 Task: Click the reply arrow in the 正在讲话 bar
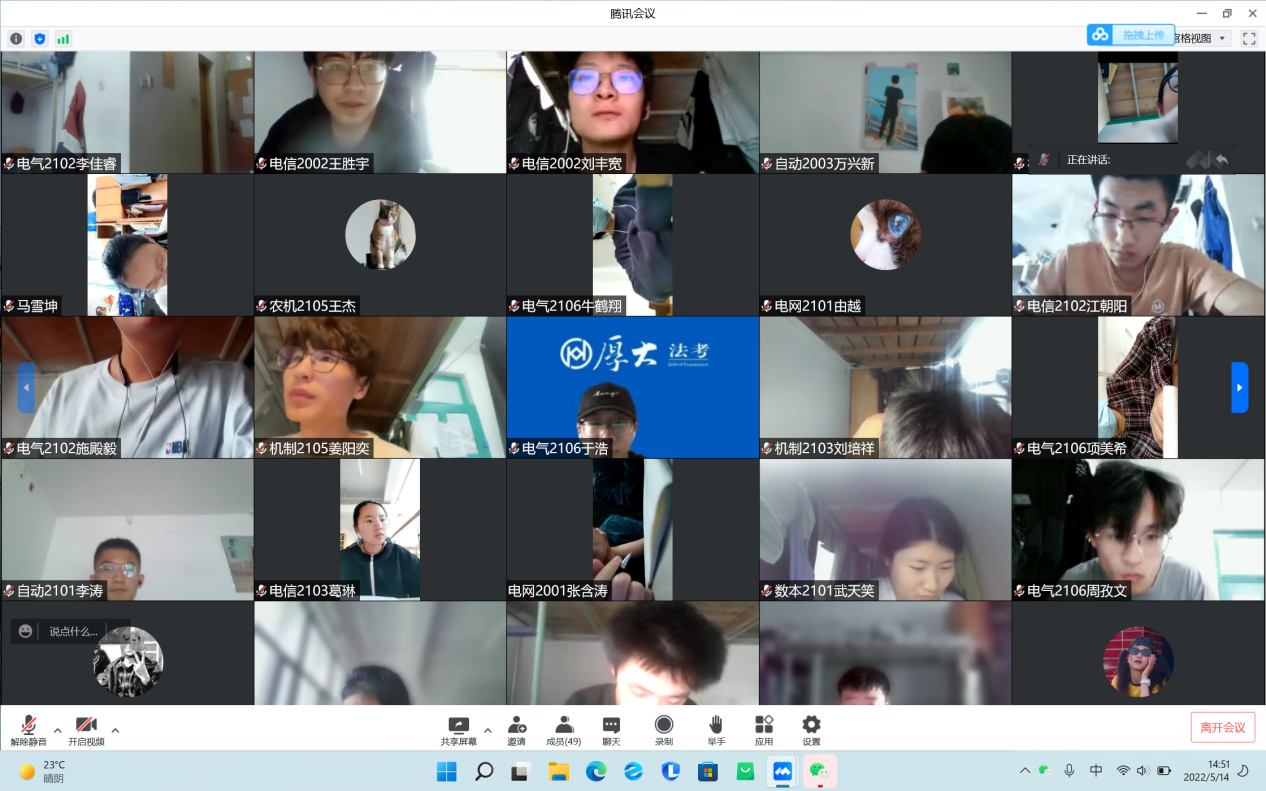pos(1221,159)
